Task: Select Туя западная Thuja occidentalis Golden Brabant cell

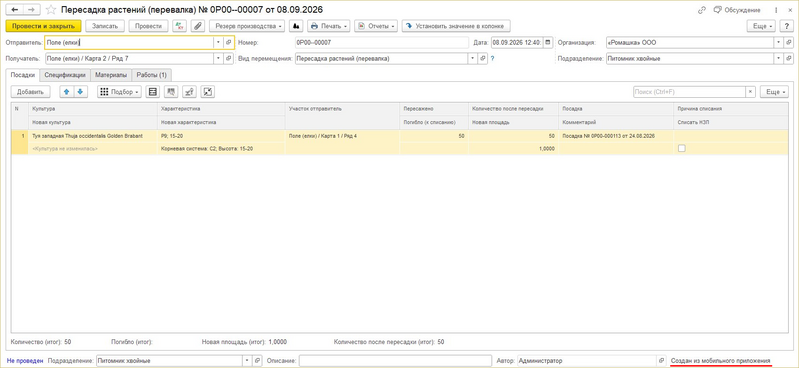Action: (94, 136)
